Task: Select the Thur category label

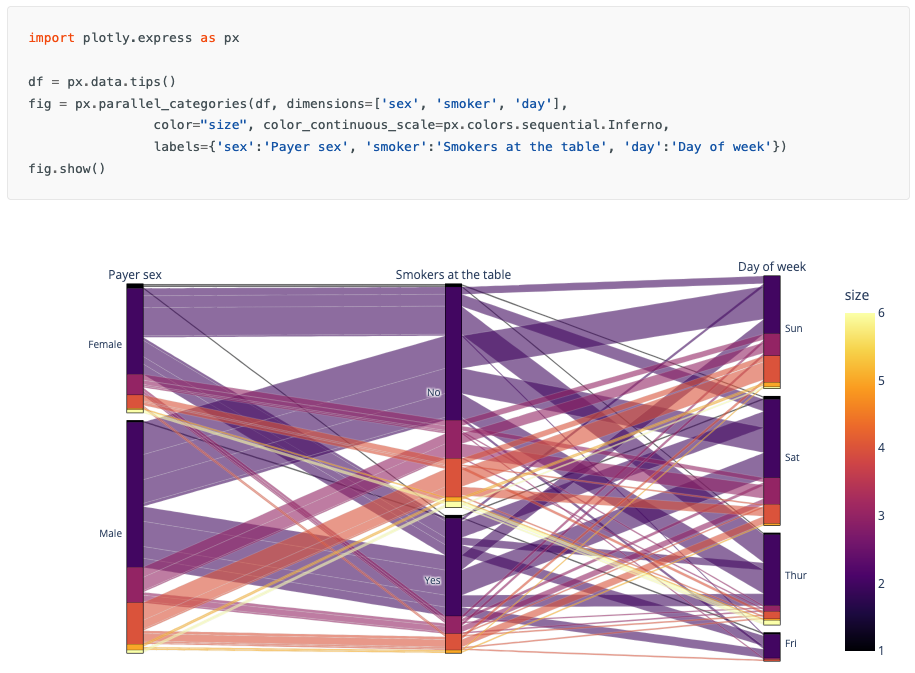Action: (795, 575)
